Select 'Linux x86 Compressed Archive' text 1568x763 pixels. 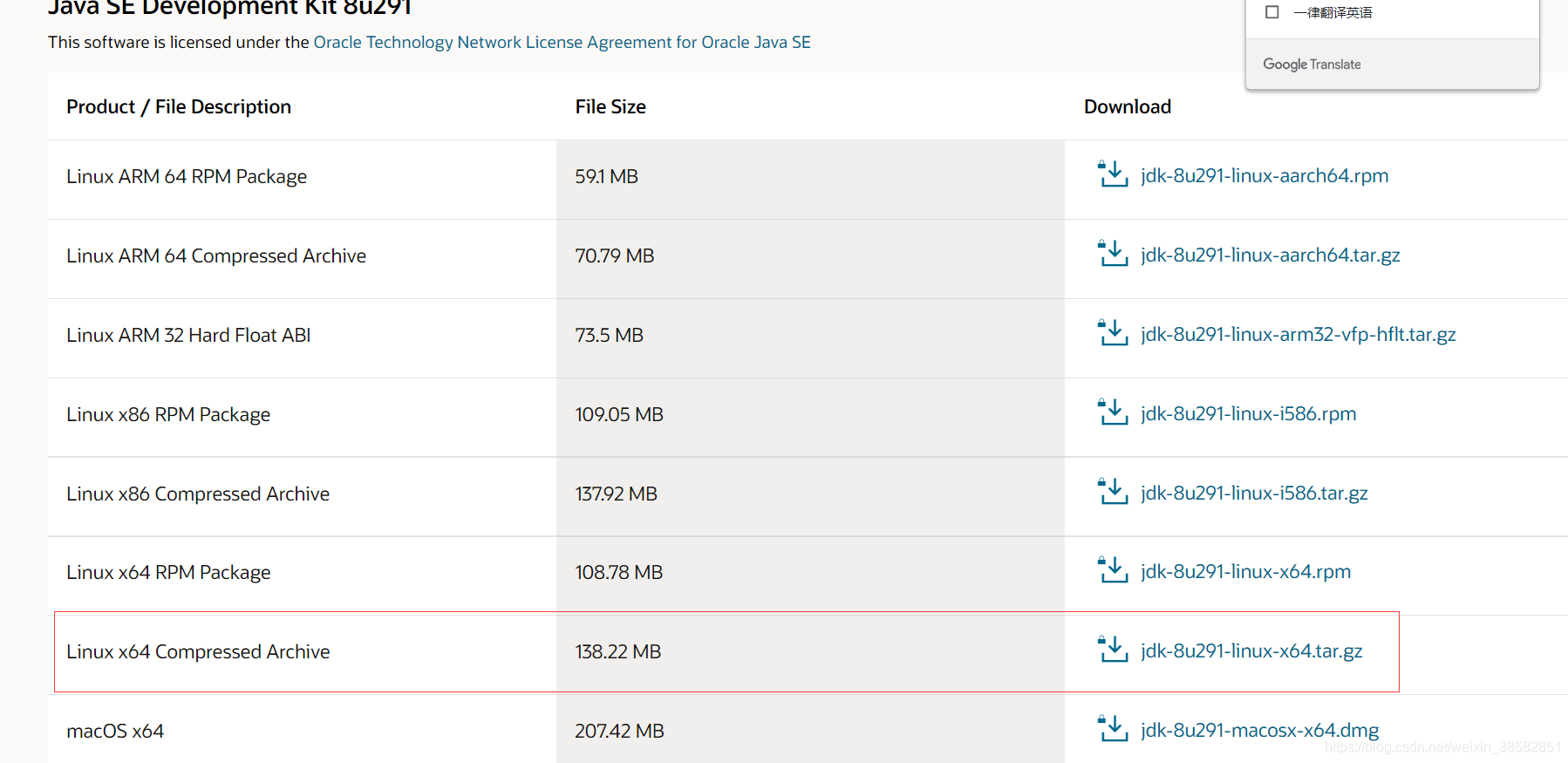(198, 494)
